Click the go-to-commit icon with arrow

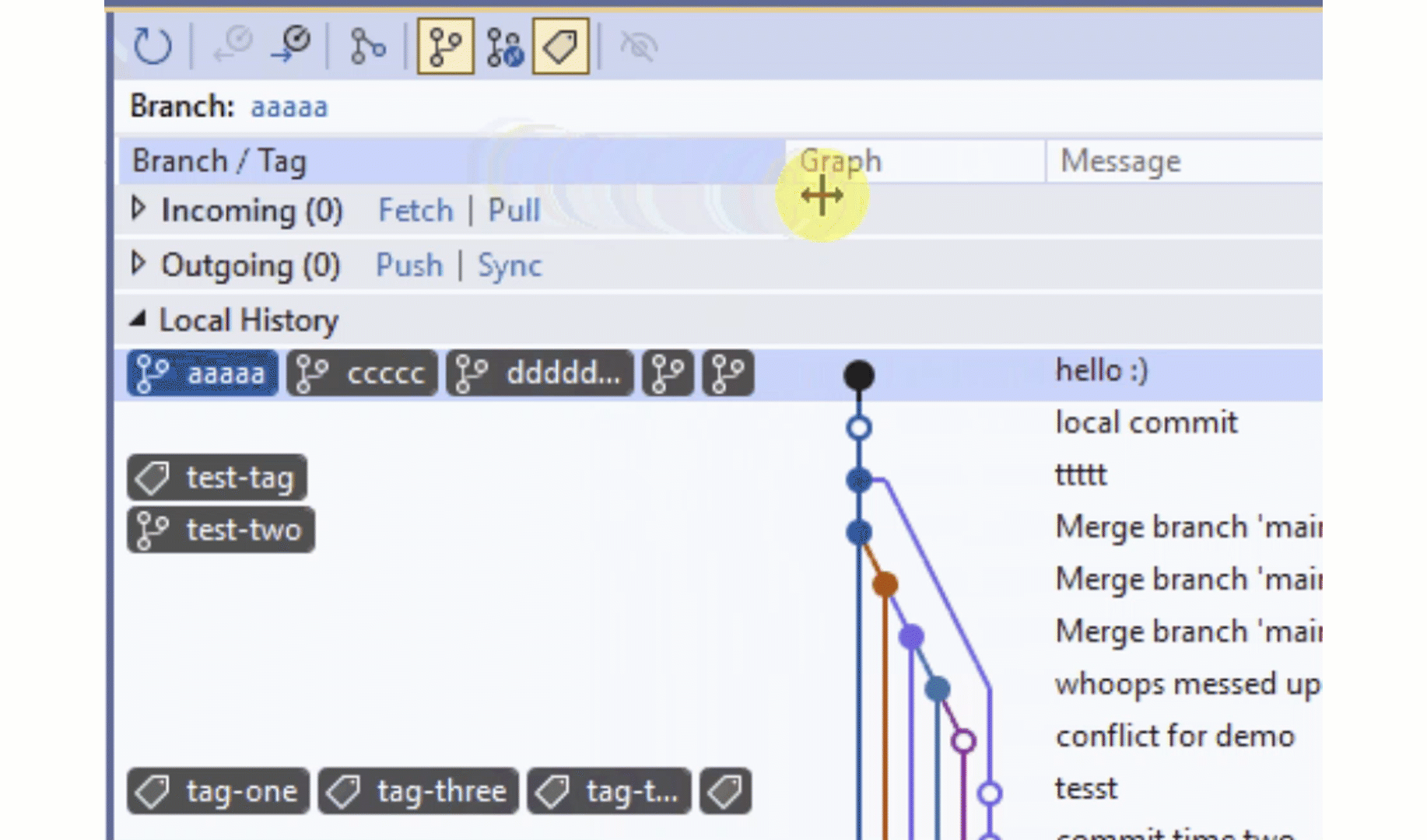[x=291, y=46]
